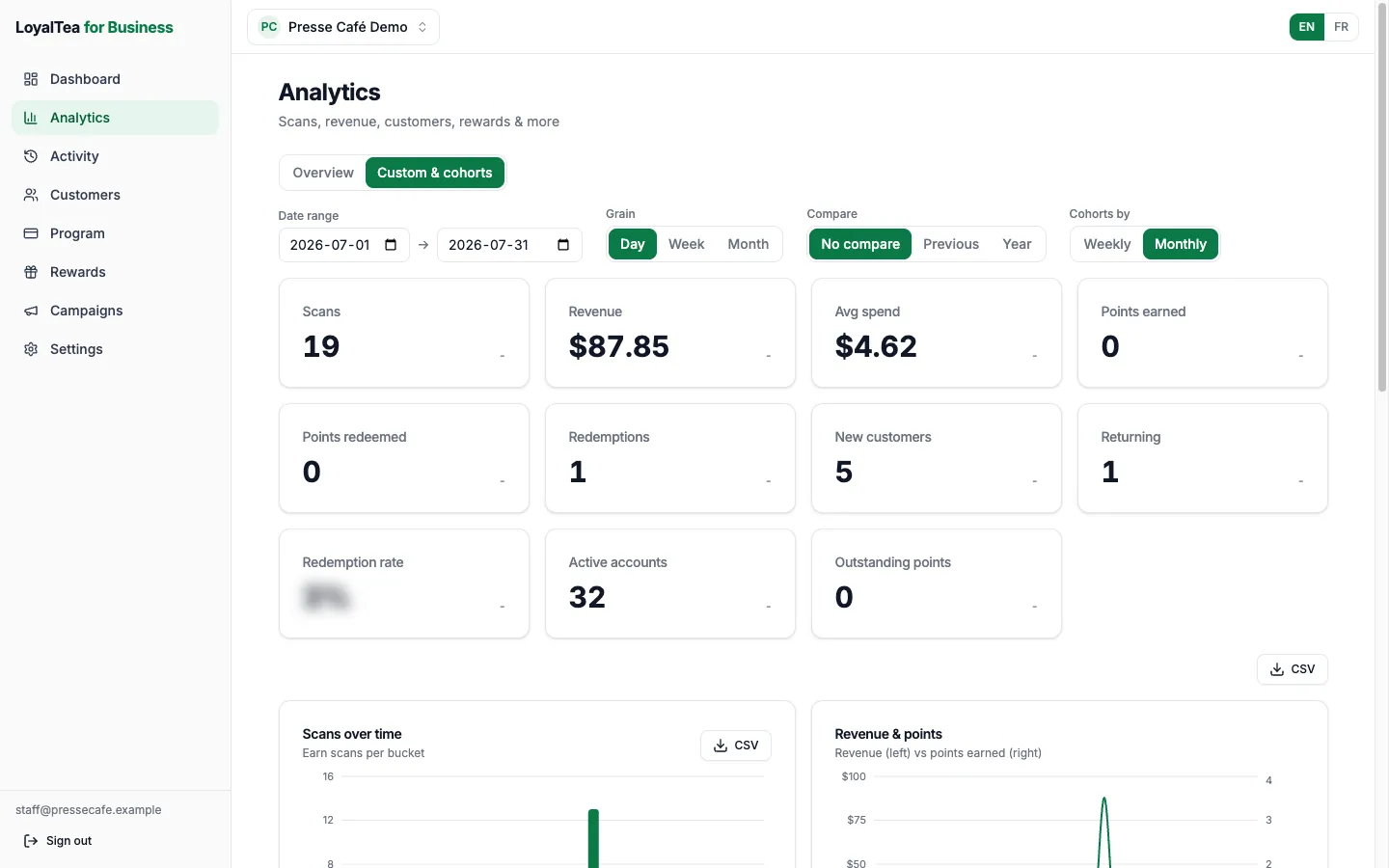
Task: Click the Redemptions card
Action: coord(670,458)
